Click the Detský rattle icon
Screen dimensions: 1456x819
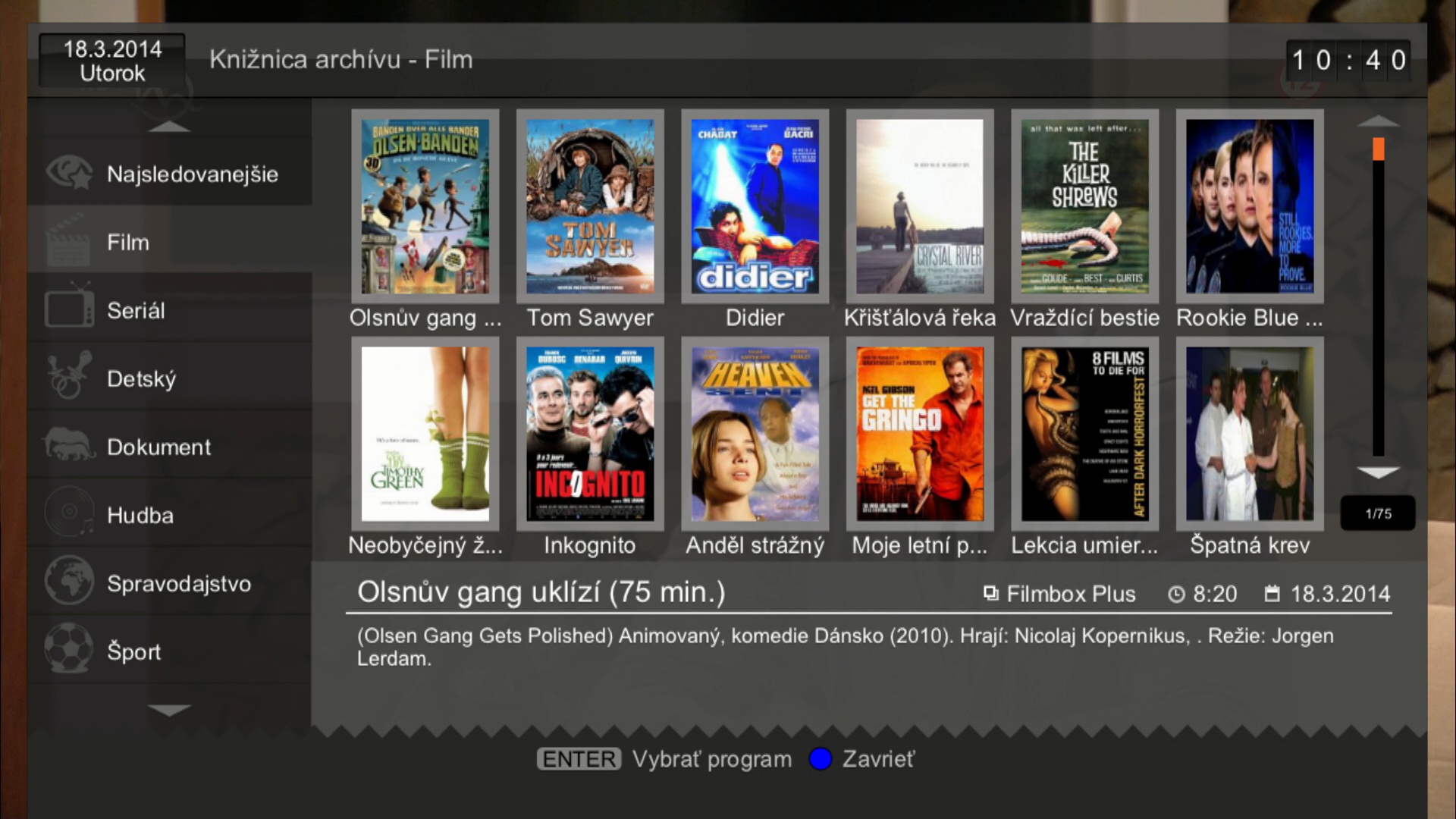(x=69, y=375)
